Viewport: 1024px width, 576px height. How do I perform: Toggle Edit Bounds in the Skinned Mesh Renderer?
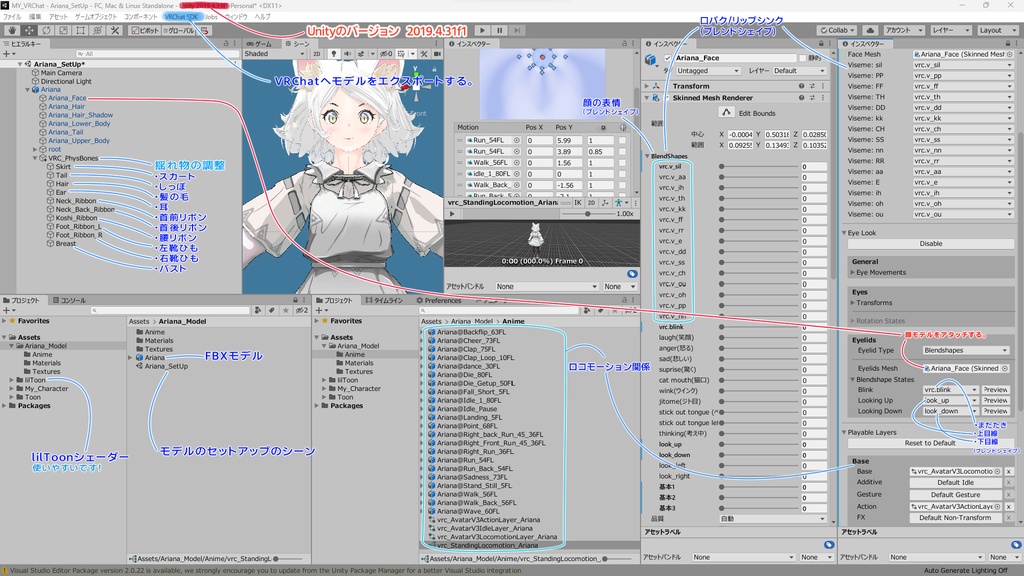(x=727, y=112)
